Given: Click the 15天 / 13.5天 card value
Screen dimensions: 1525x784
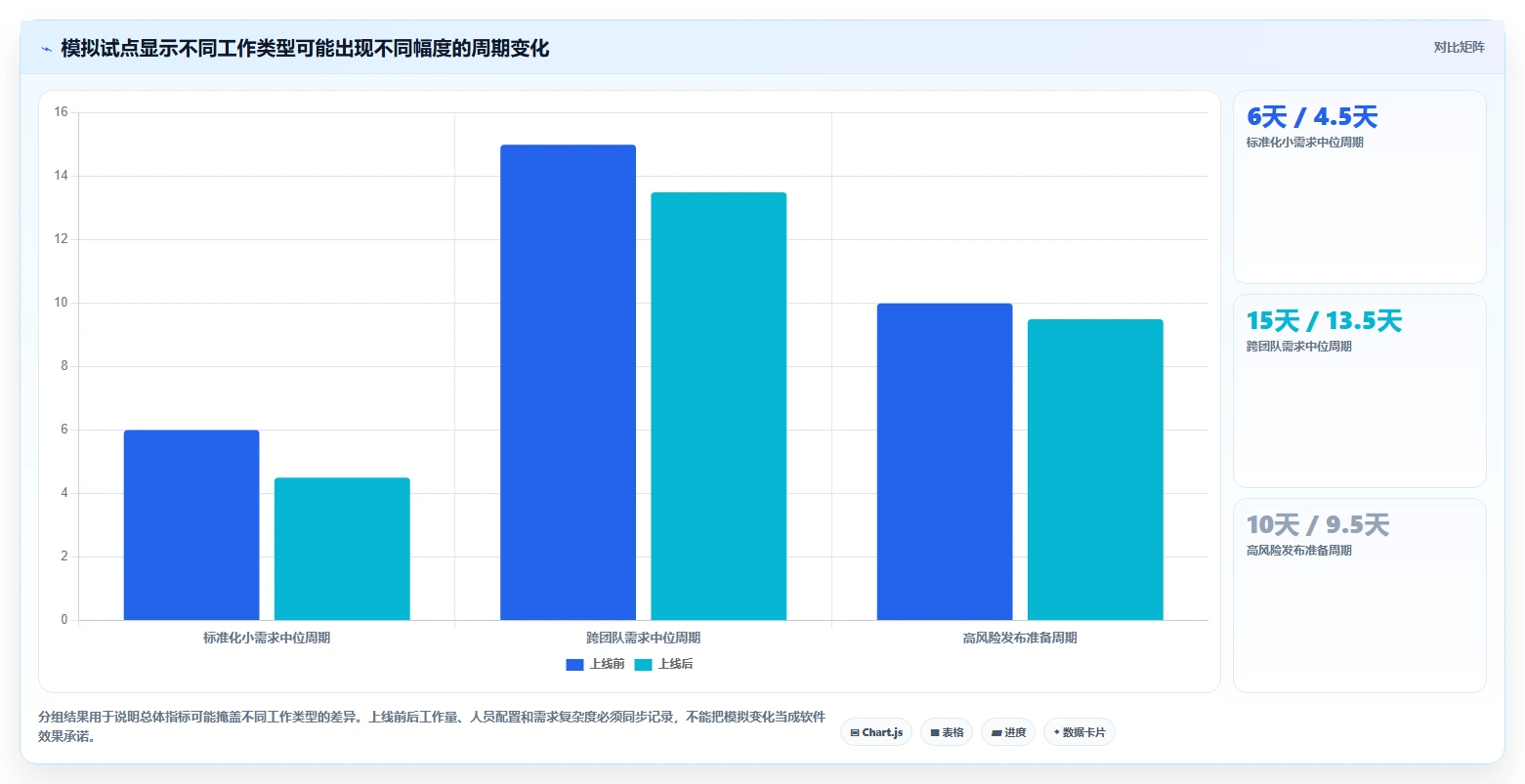Looking at the screenshot, I should pyautogui.click(x=1324, y=321).
